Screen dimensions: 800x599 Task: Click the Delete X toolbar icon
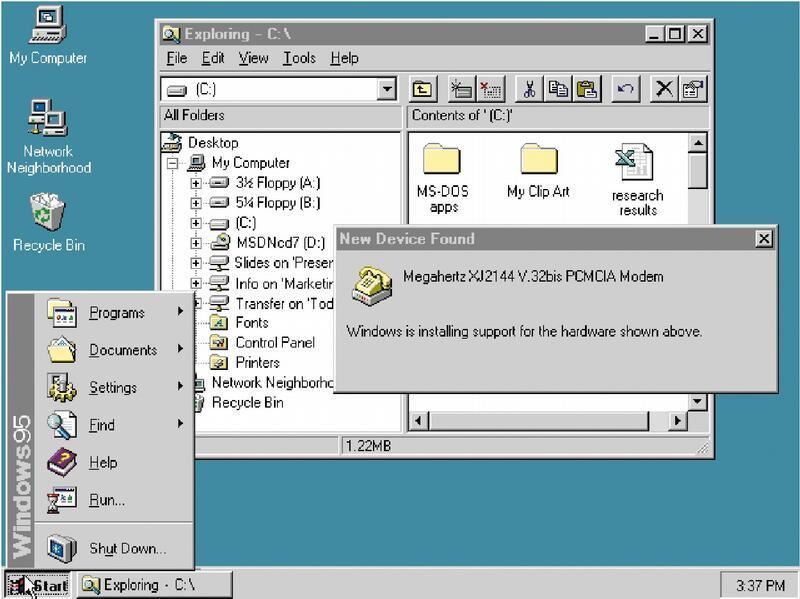tap(664, 89)
